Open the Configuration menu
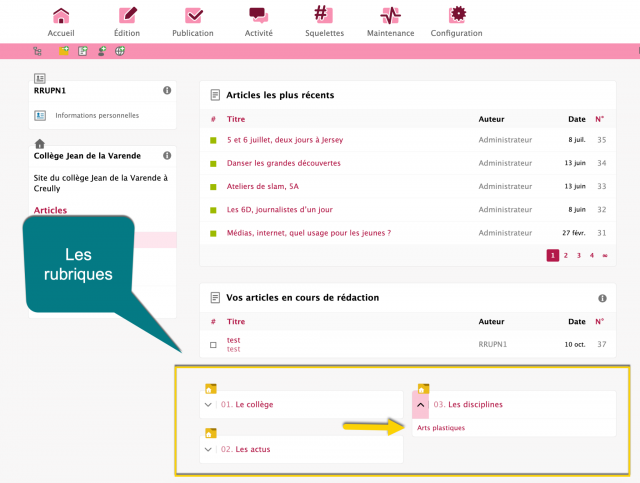This screenshot has height=483, width=640. [x=456, y=22]
